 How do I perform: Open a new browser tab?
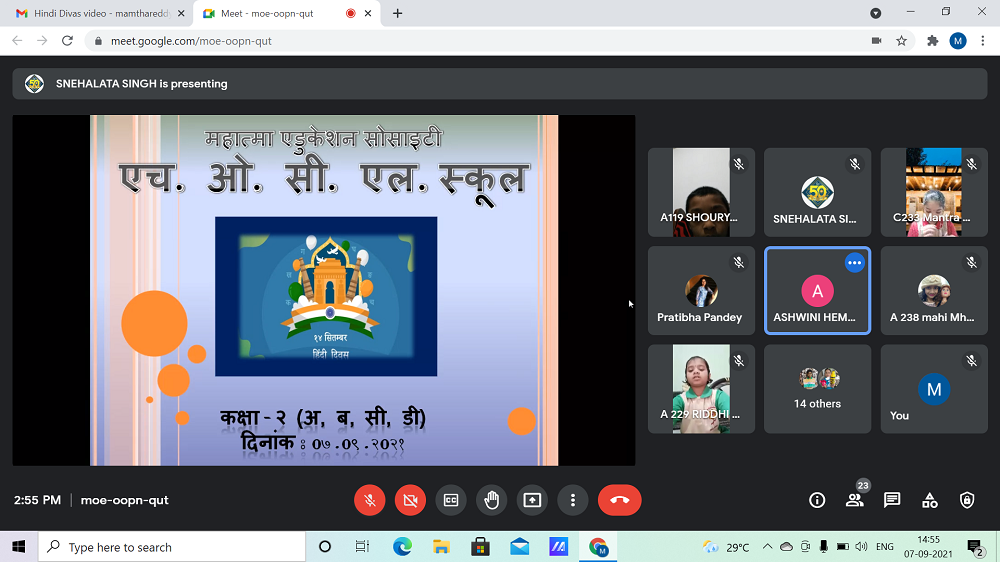coord(398,13)
